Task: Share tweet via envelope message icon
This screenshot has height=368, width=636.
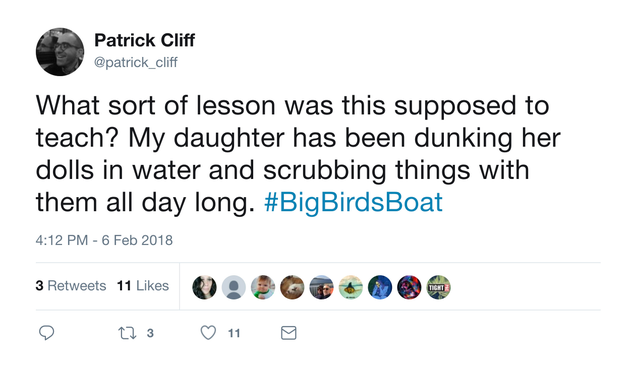Action: [288, 333]
